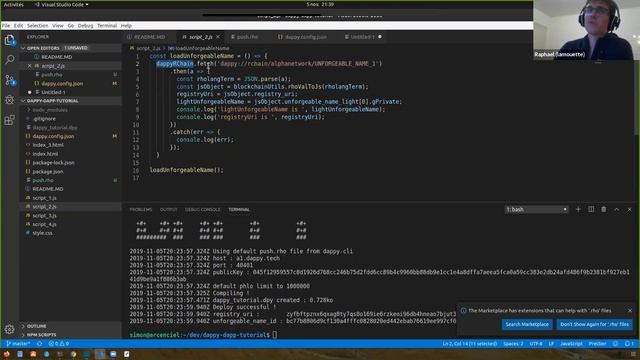Change the LF line ending in the status bar

click(x=551, y=344)
